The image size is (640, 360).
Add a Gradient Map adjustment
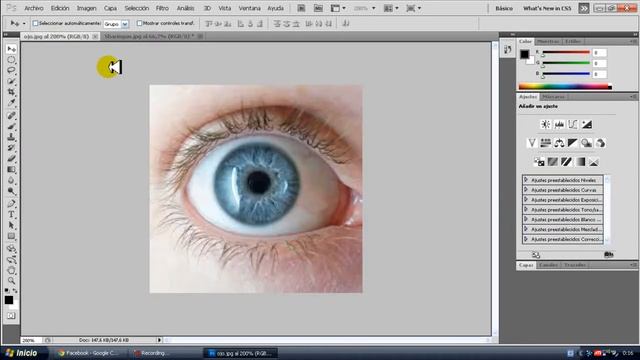click(580, 162)
